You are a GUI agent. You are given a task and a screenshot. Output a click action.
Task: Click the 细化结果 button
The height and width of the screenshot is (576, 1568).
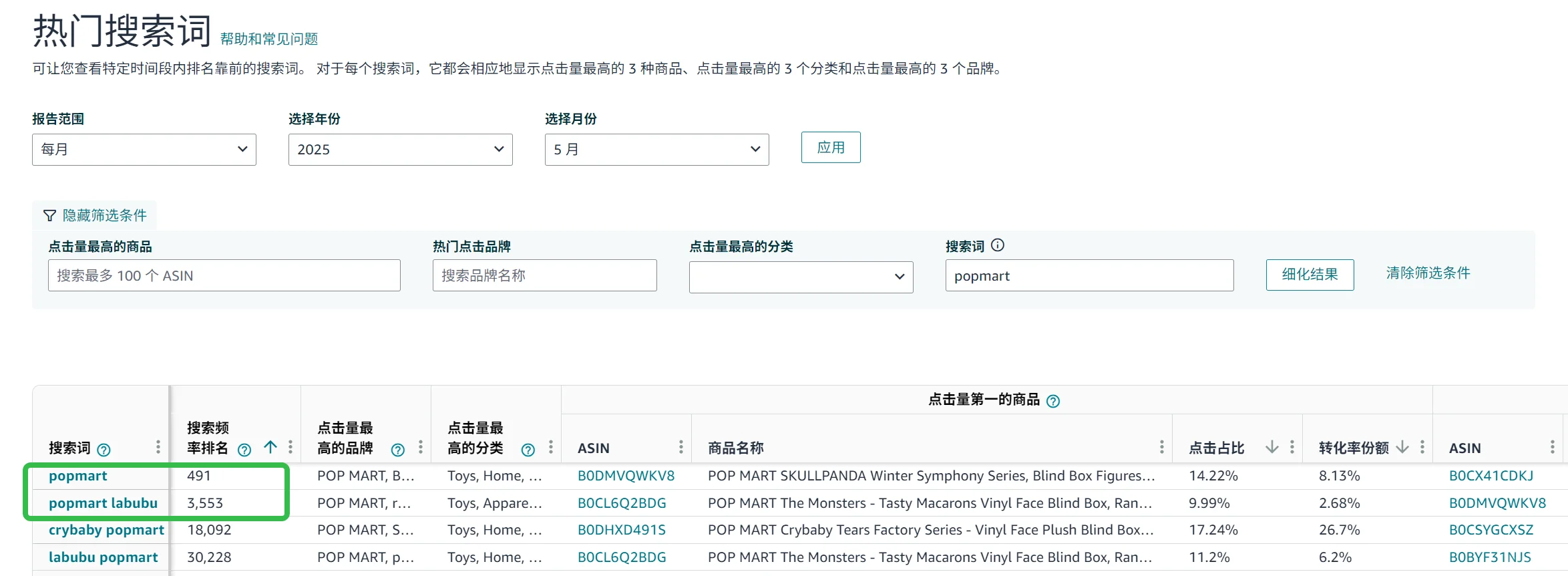(x=1310, y=275)
